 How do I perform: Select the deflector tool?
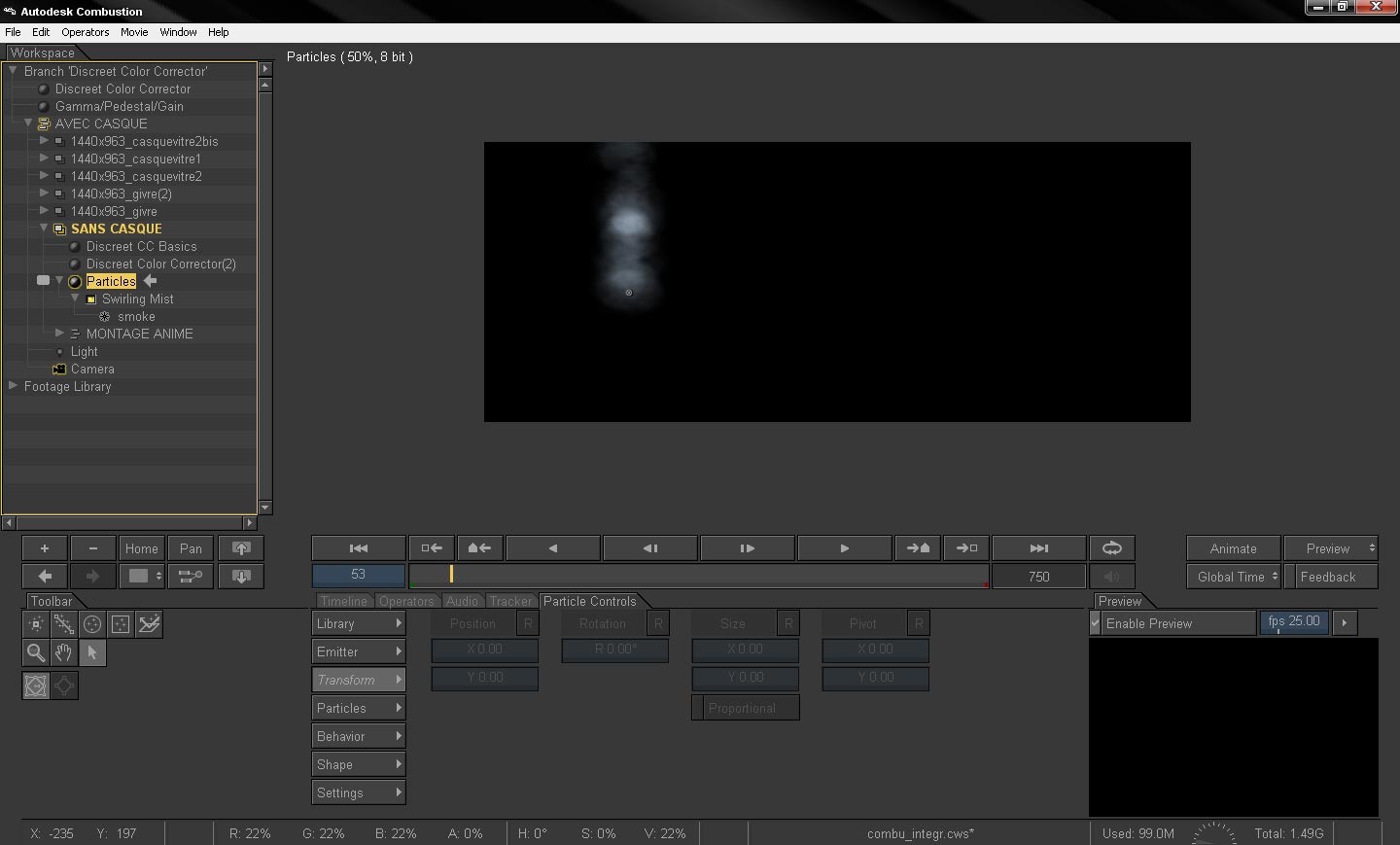pos(149,624)
